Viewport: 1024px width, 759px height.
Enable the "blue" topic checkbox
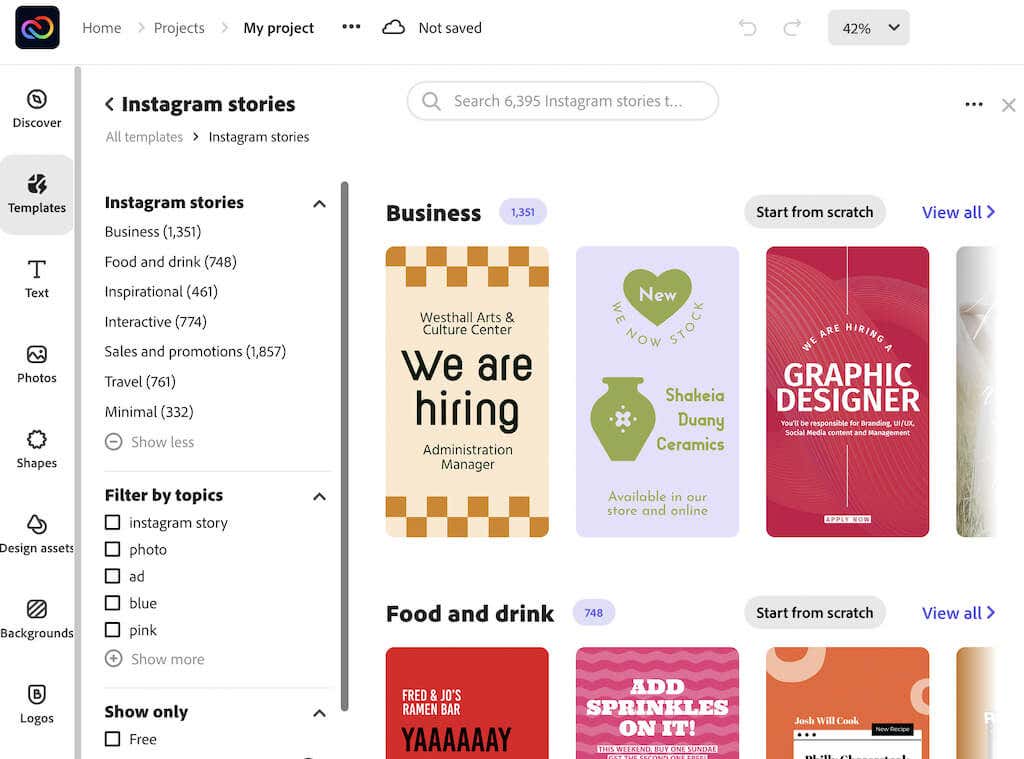113,604
